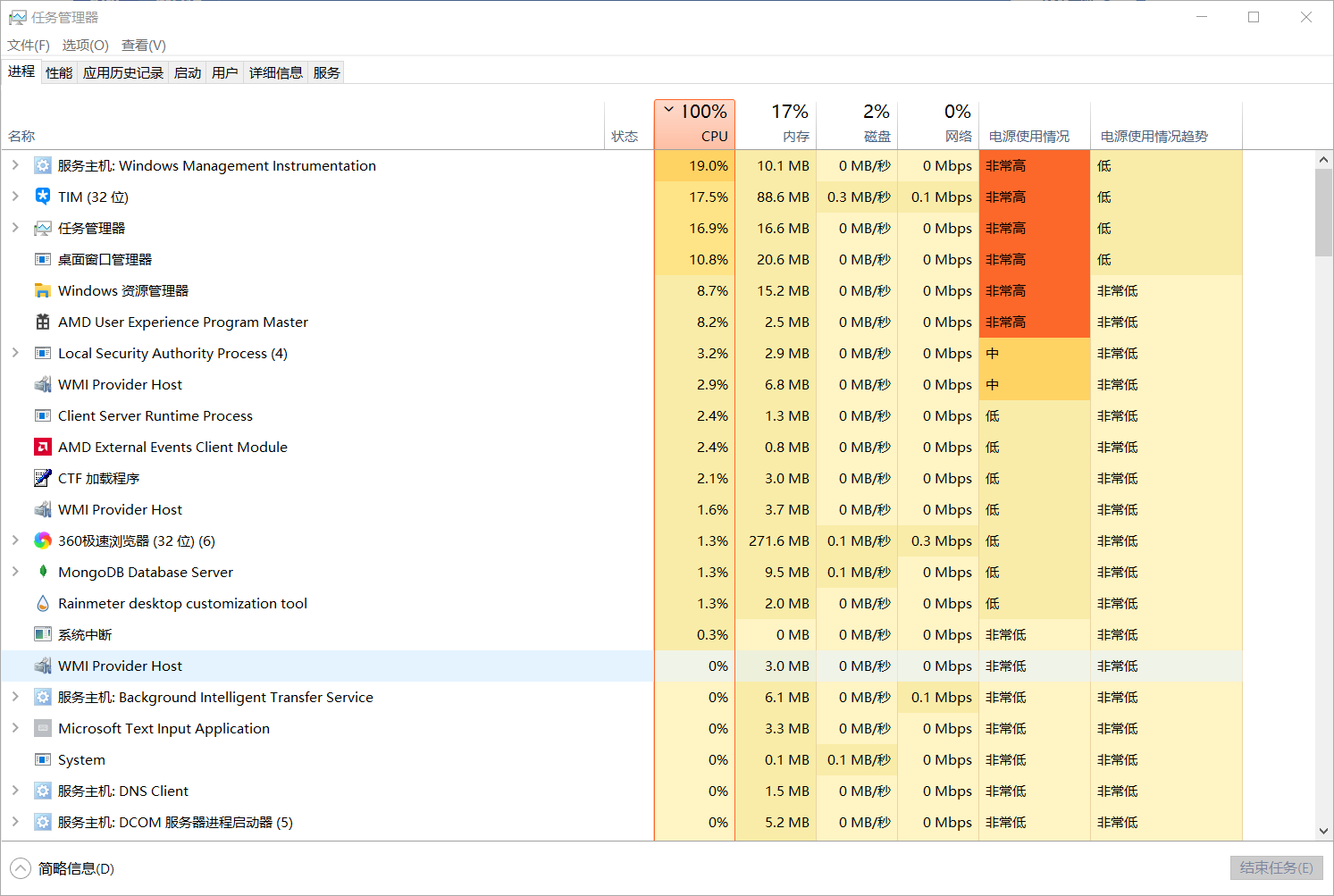Expand the Microsoft Text Input Application row
1334x896 pixels.
(15, 728)
